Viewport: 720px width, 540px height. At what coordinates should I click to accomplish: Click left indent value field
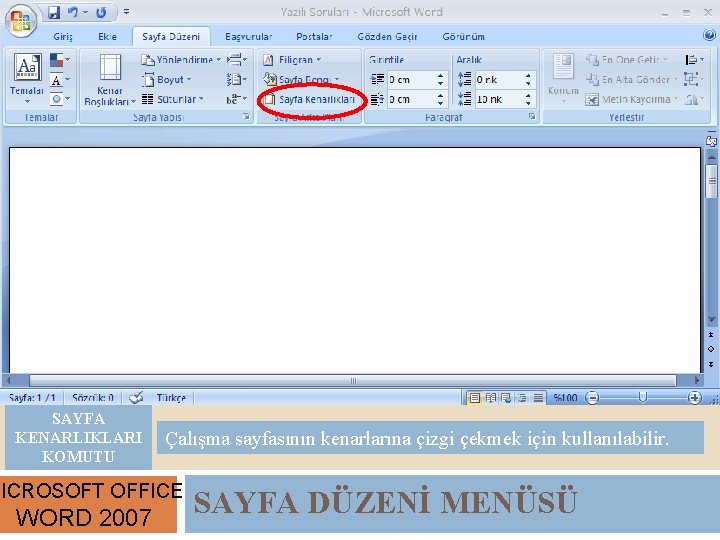[410, 80]
